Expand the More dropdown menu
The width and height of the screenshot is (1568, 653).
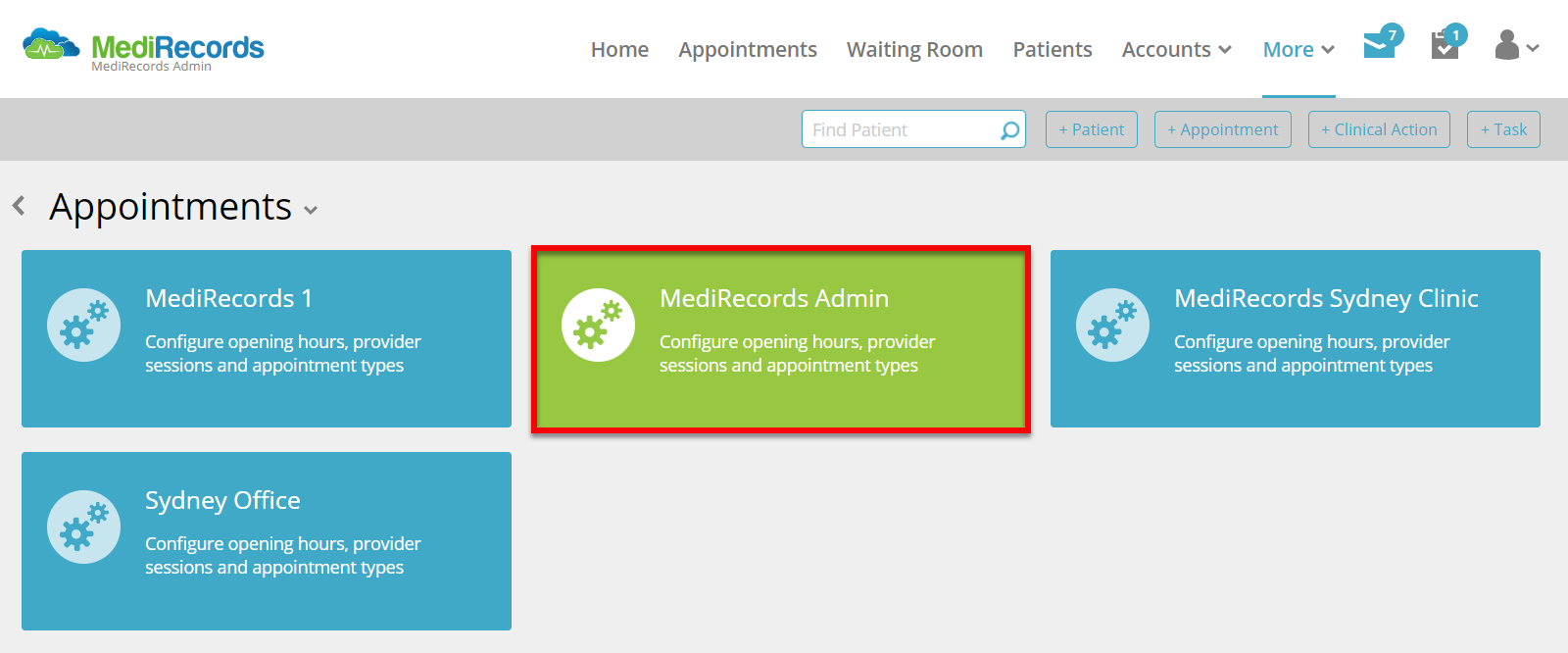click(1298, 49)
